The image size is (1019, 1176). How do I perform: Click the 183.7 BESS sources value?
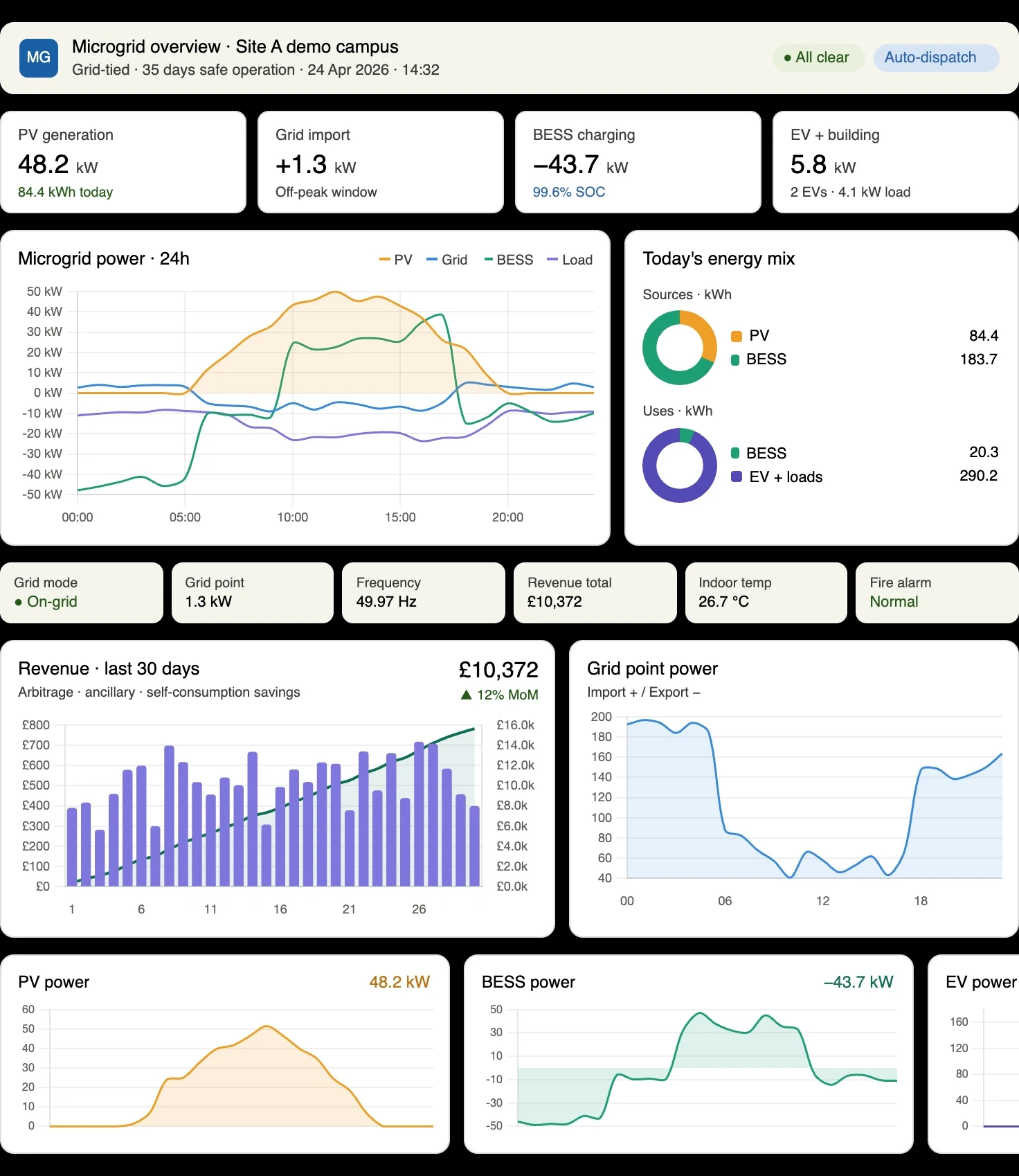coord(979,359)
